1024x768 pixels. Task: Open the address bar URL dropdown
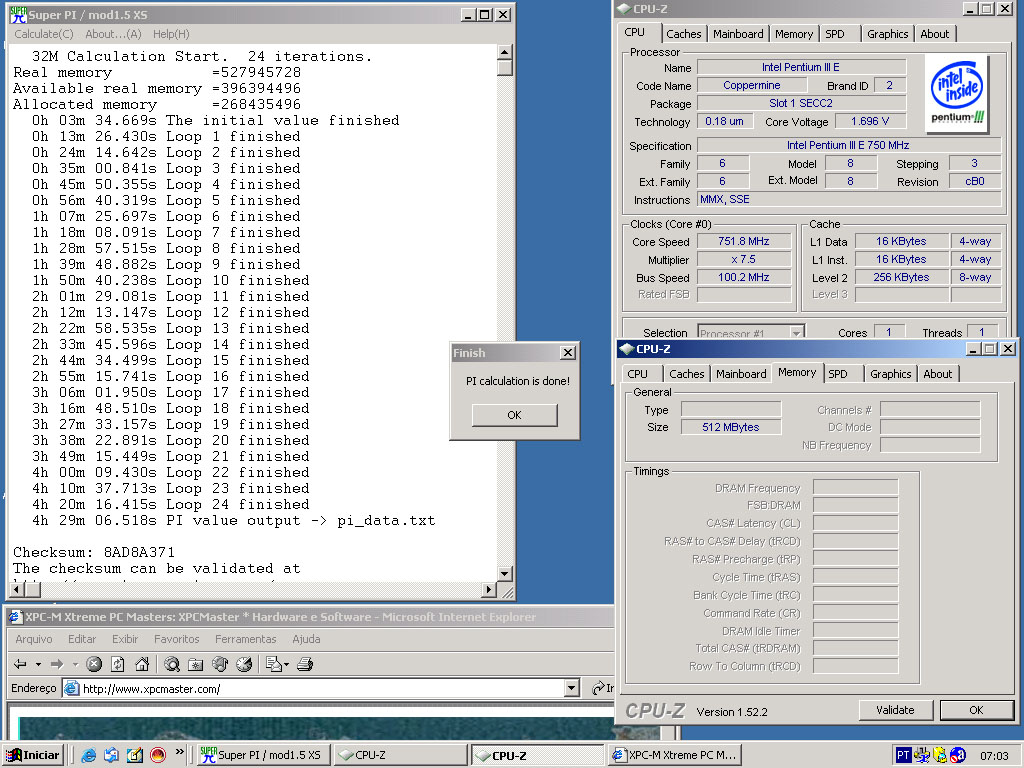[x=572, y=688]
